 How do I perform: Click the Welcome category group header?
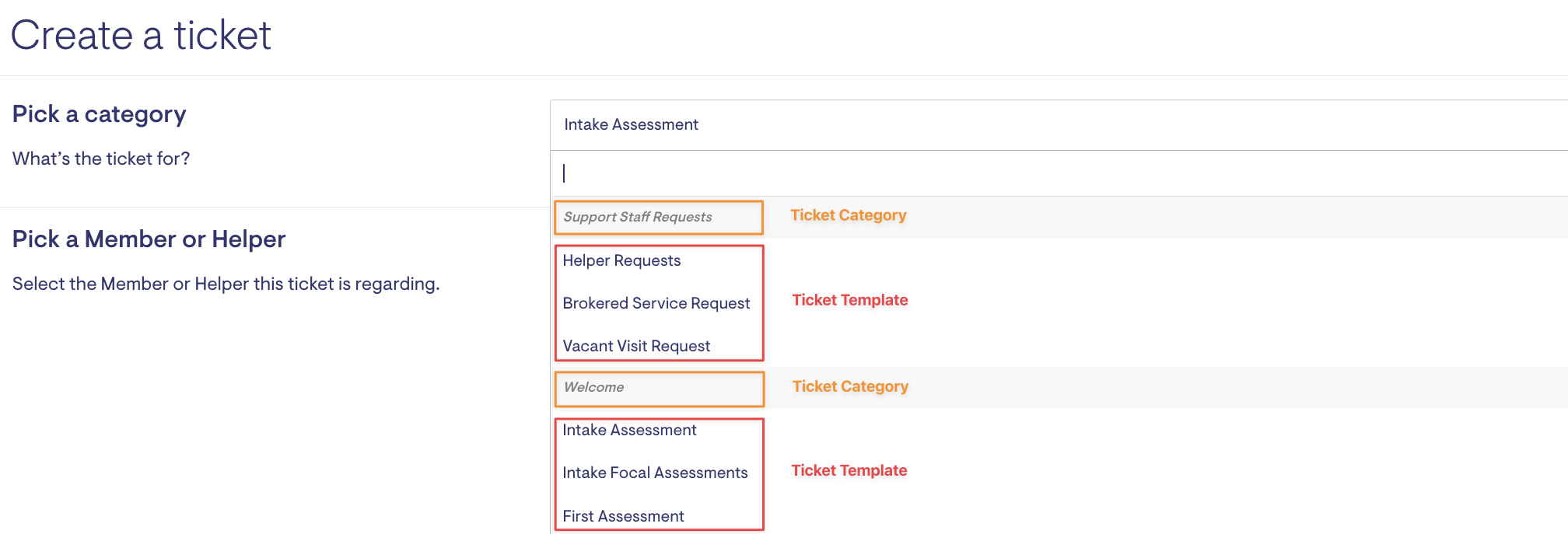coord(593,388)
